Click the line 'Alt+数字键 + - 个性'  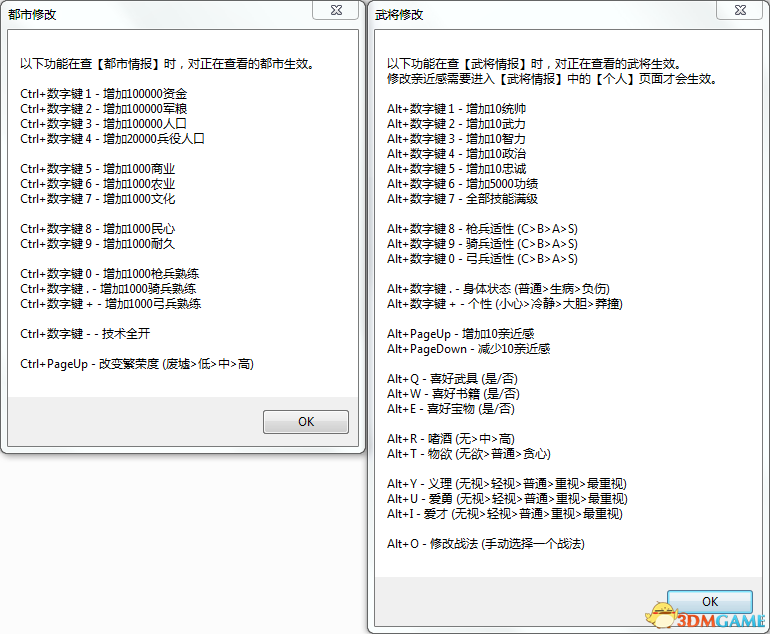tap(505, 304)
